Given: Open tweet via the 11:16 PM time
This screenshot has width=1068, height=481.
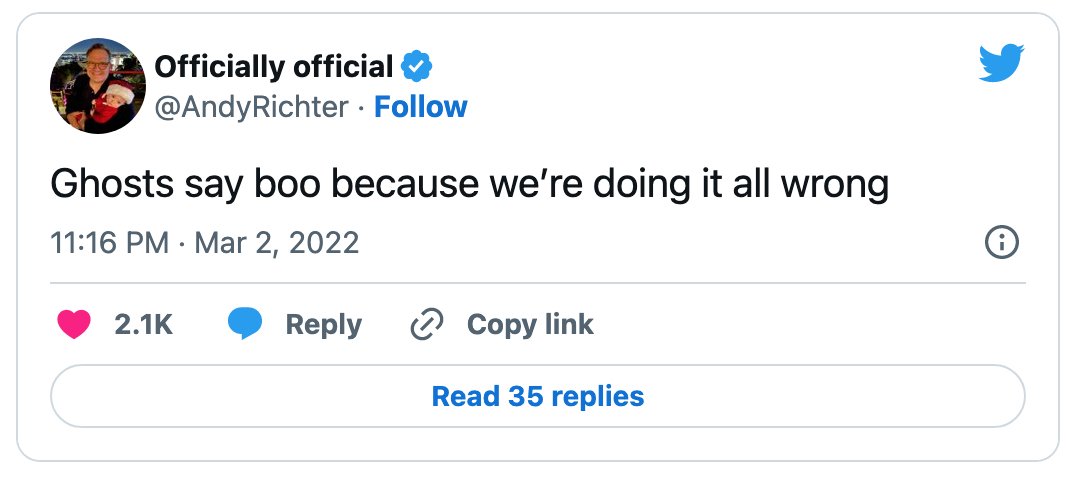Looking at the screenshot, I should [x=110, y=243].
